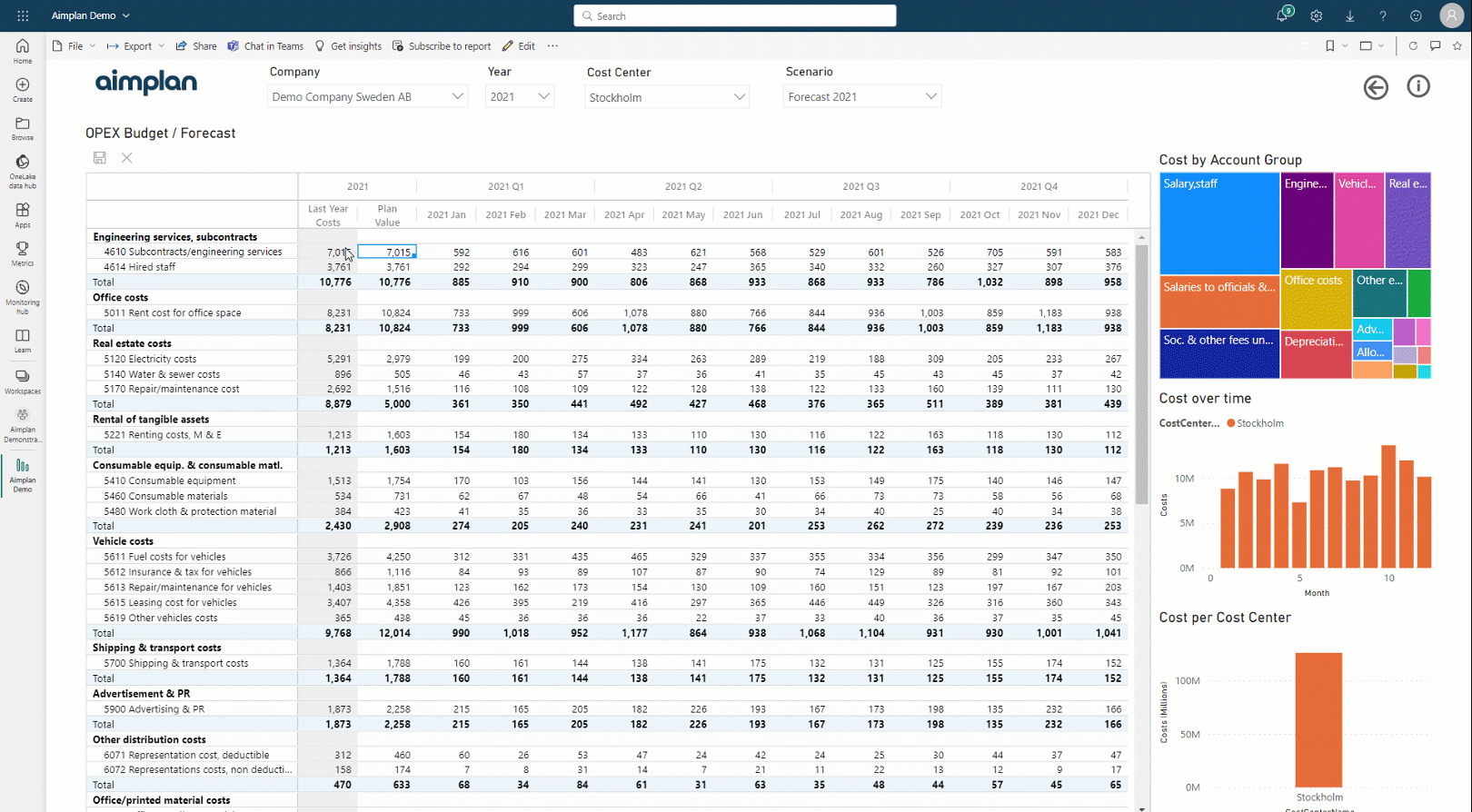Add report to favorites star
The width and height of the screenshot is (1472, 812).
[1457, 45]
